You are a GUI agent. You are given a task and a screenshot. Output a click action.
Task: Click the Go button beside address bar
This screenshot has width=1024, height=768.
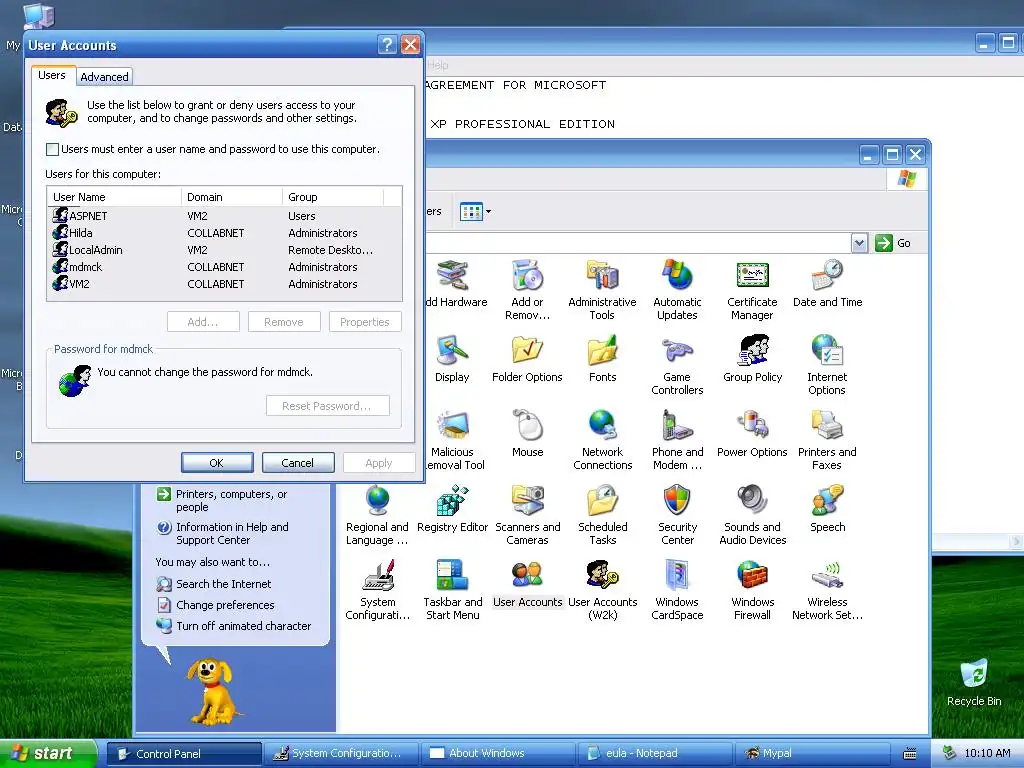(893, 243)
